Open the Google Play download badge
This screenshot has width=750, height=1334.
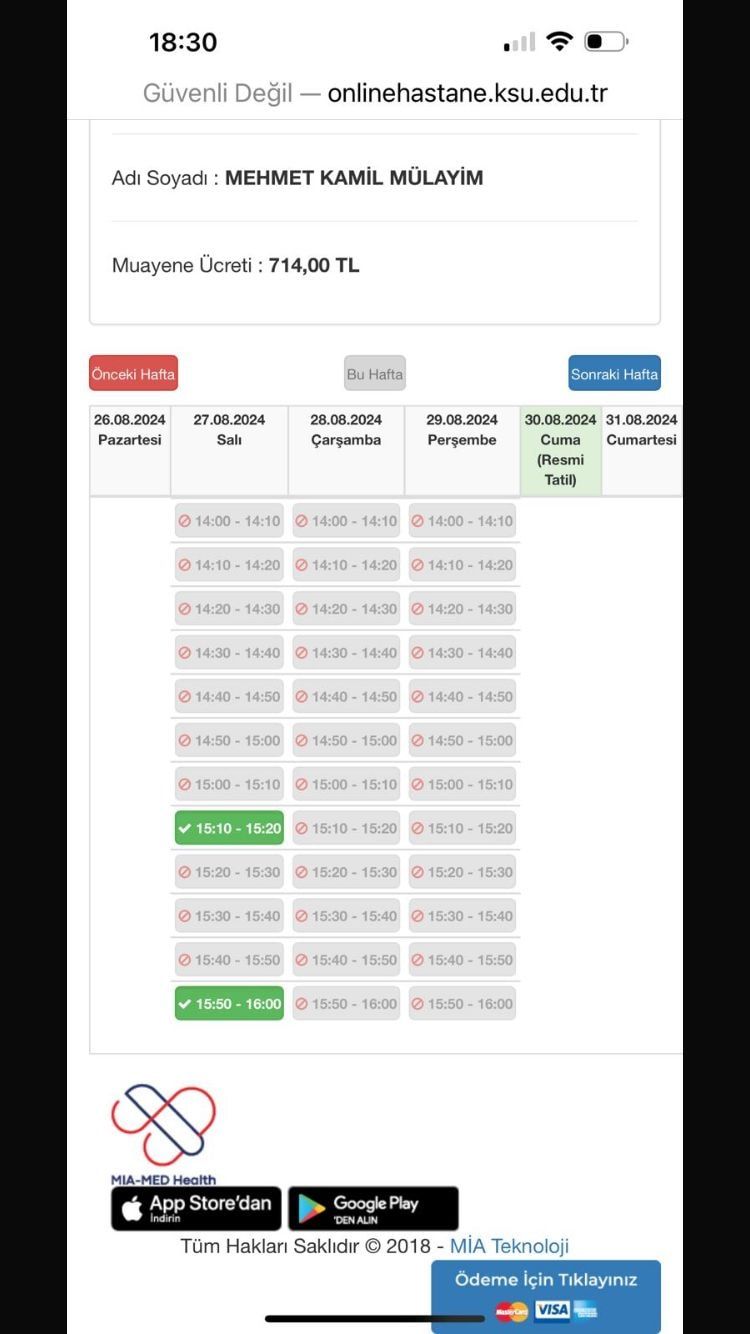coord(373,1208)
